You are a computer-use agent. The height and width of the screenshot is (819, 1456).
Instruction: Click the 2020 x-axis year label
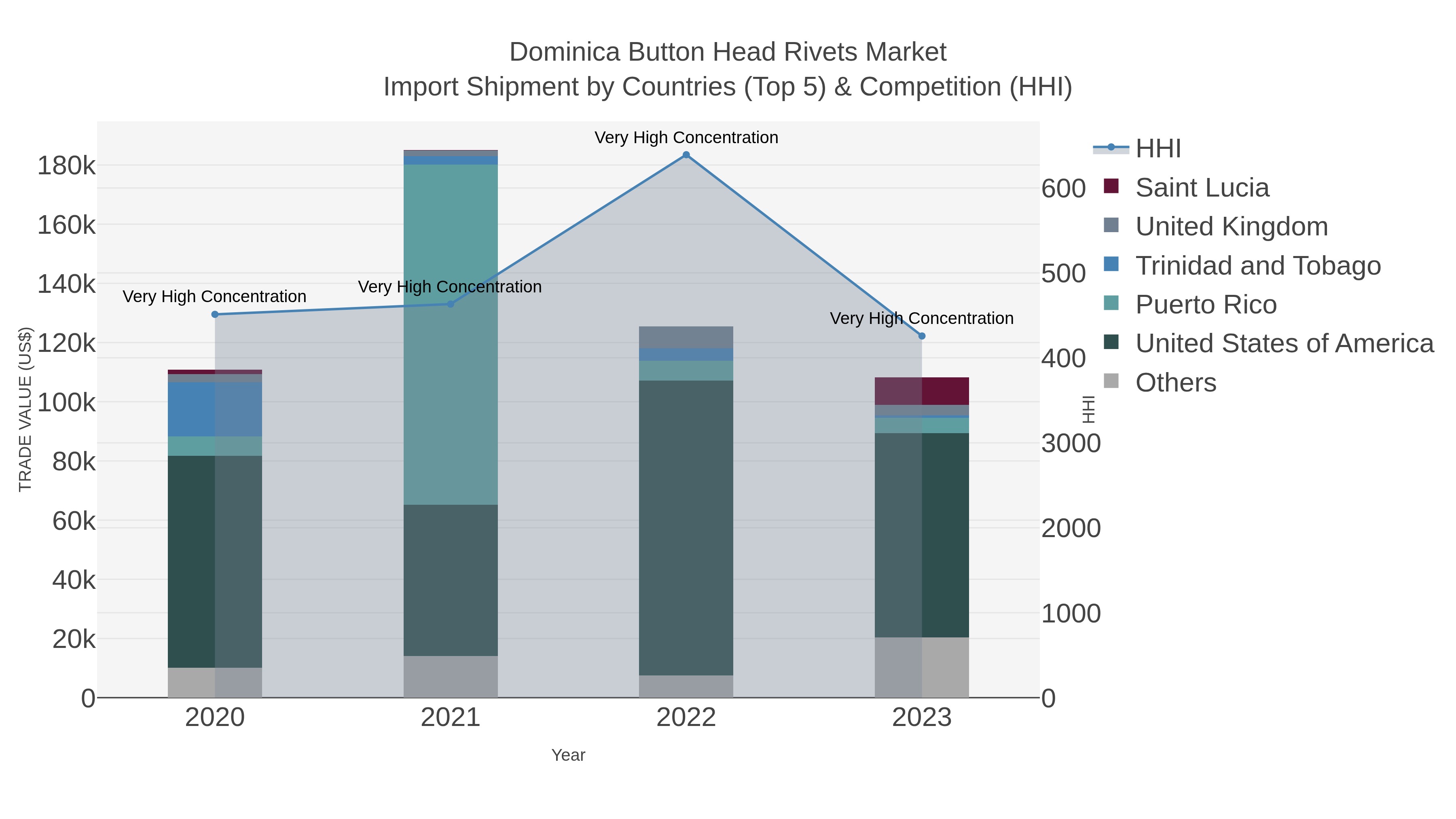point(215,718)
